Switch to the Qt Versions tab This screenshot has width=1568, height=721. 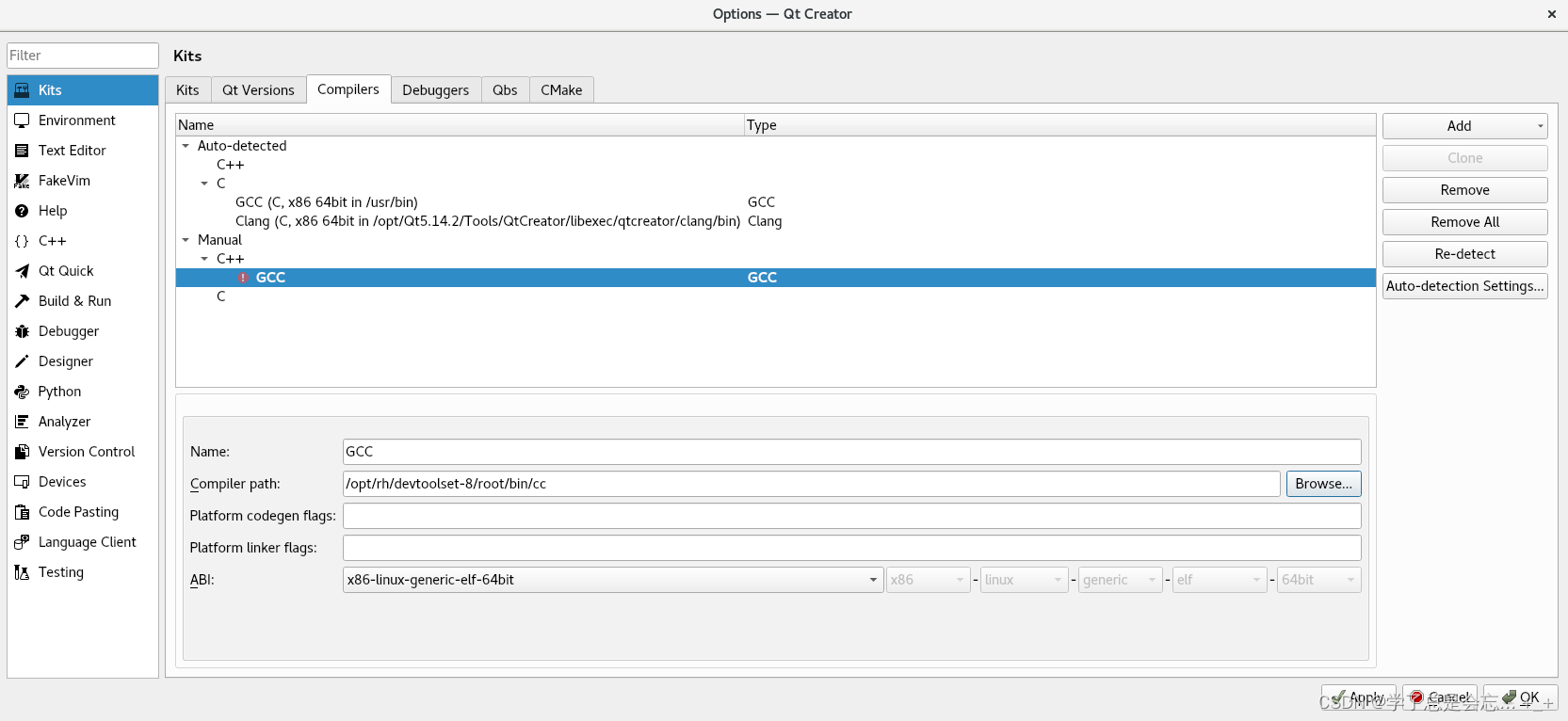pyautogui.click(x=258, y=90)
